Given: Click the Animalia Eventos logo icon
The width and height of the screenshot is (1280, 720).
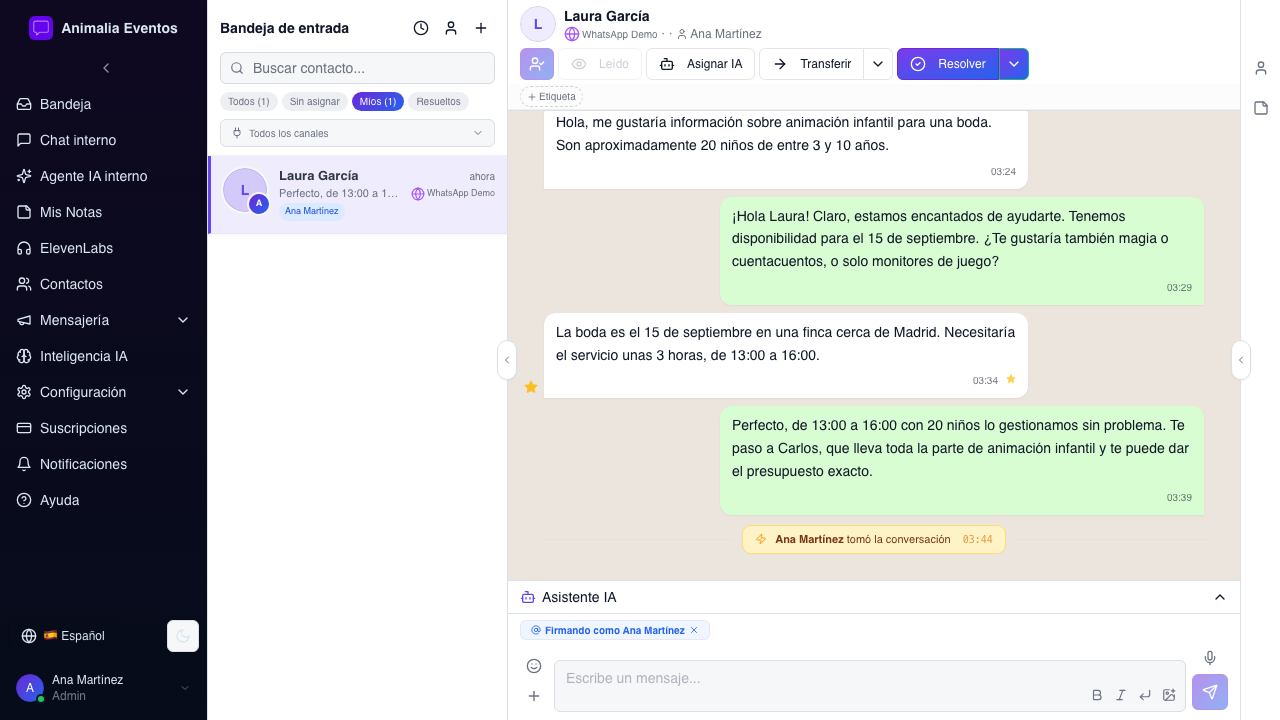Looking at the screenshot, I should 41,28.
